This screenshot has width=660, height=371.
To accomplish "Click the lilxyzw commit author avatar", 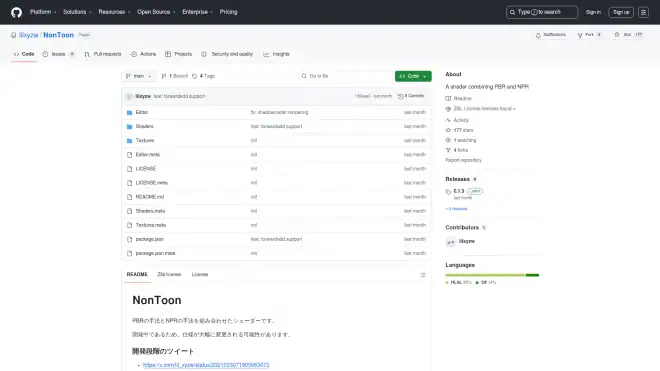I will tap(129, 96).
